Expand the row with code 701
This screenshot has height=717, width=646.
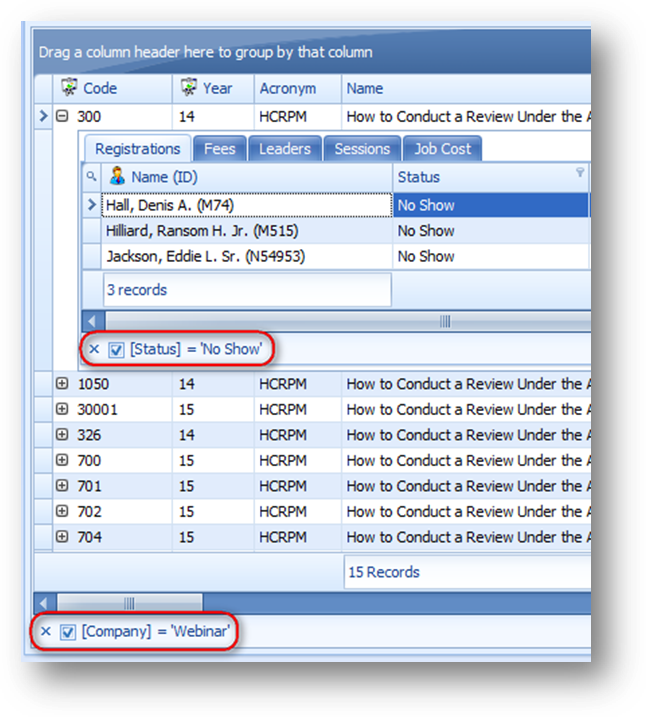(62, 485)
